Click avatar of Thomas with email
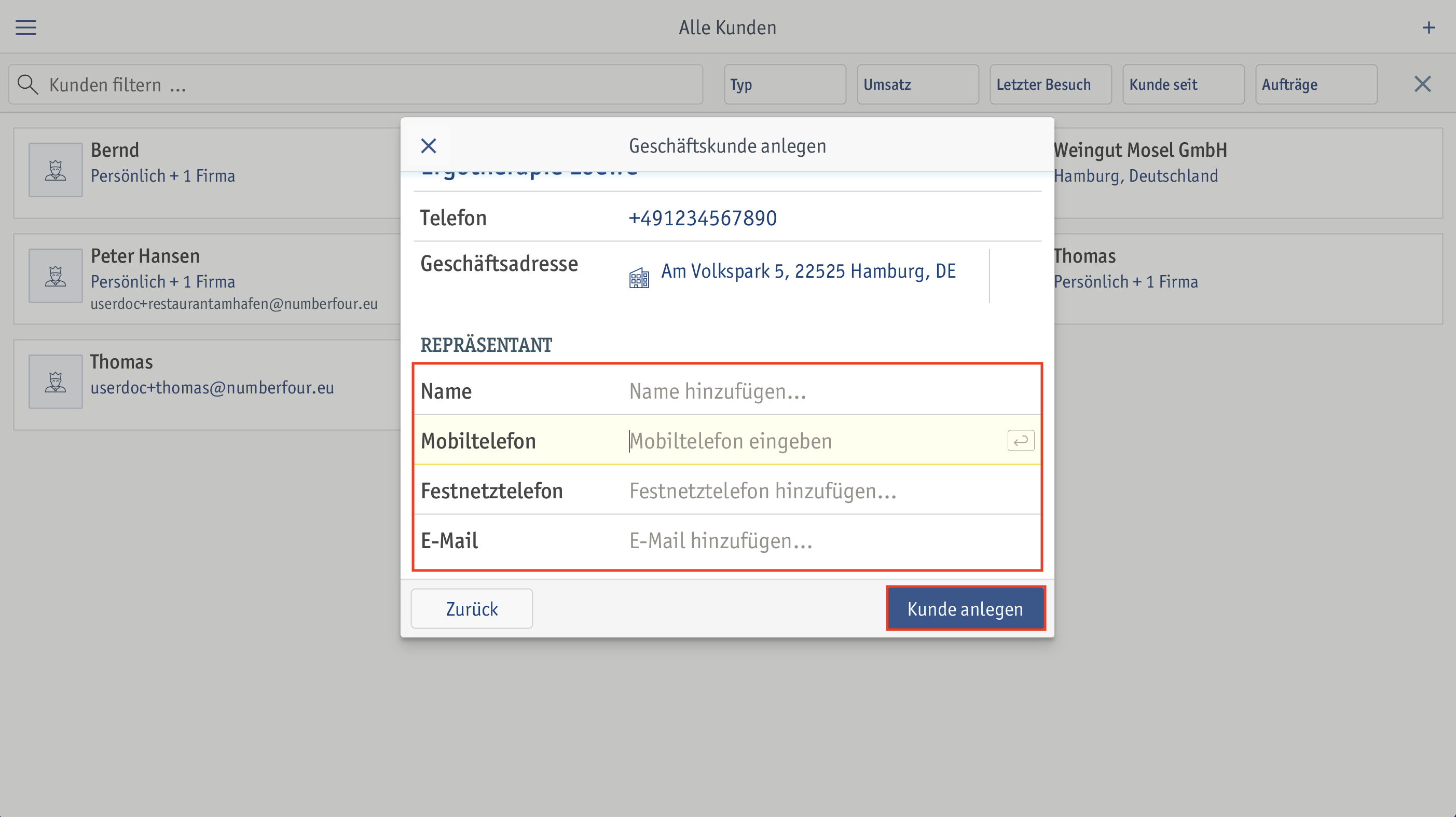1456x817 pixels. 56,381
